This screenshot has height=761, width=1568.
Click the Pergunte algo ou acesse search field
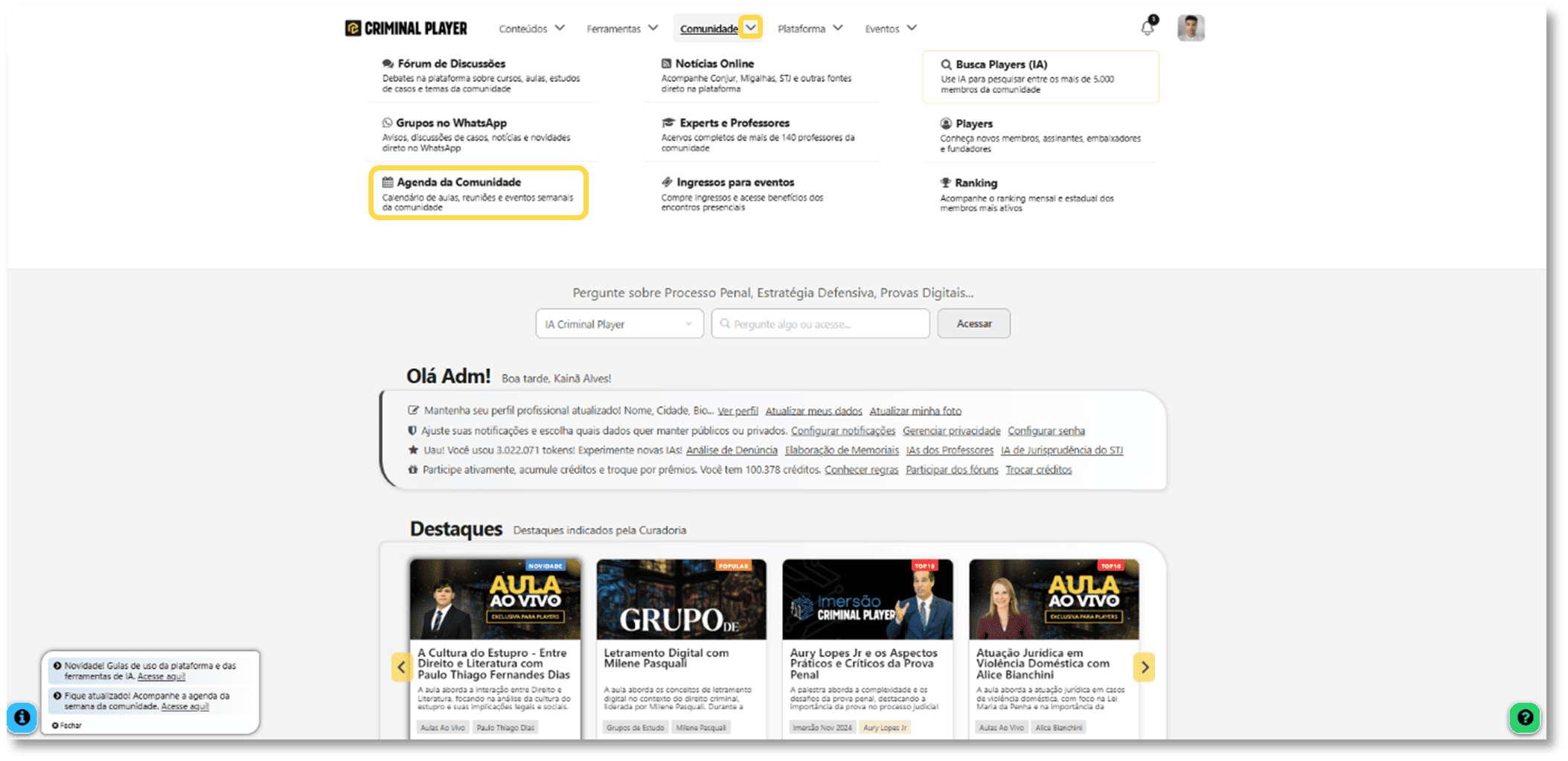(x=819, y=324)
